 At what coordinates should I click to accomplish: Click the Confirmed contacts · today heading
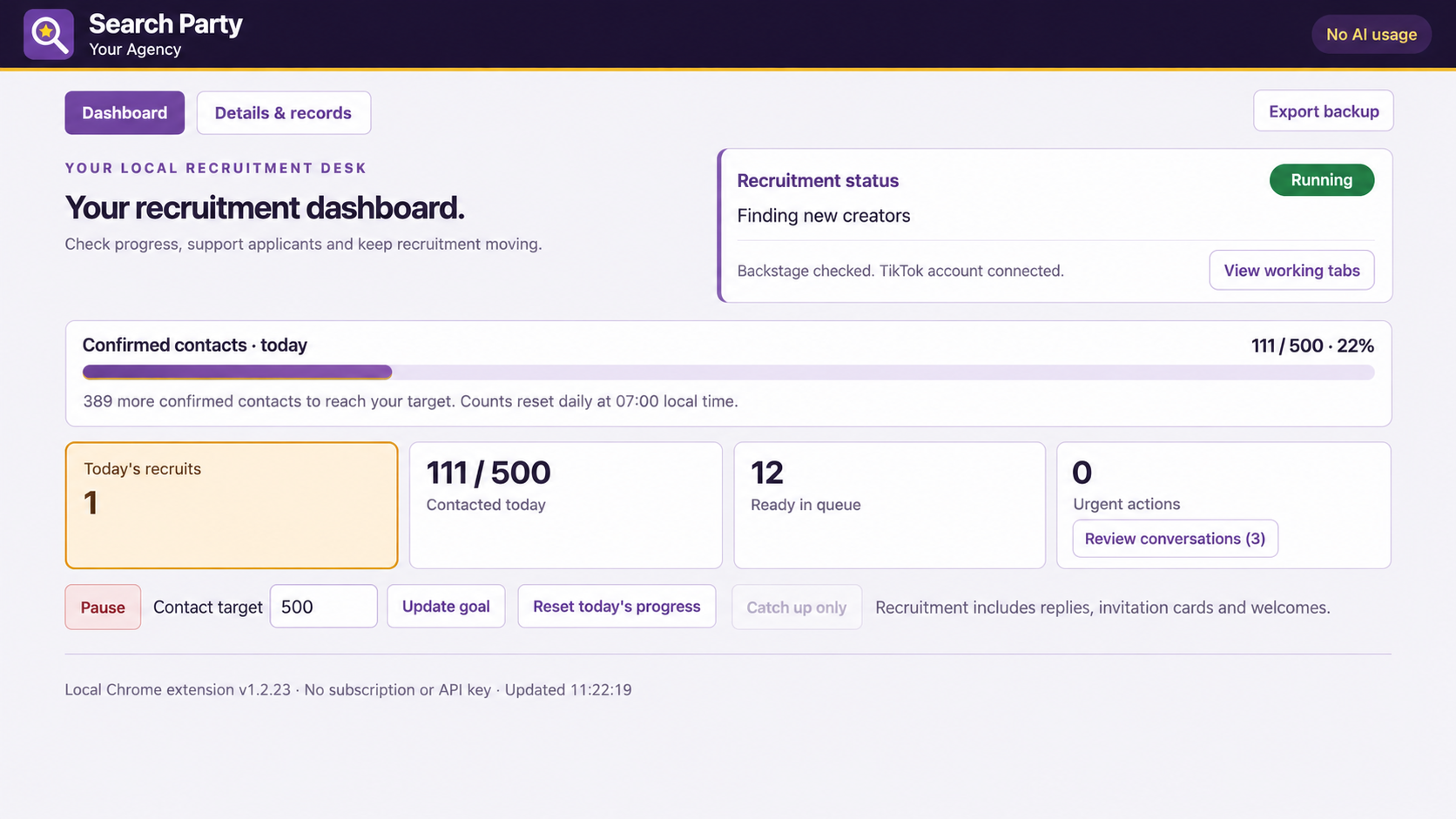click(194, 345)
